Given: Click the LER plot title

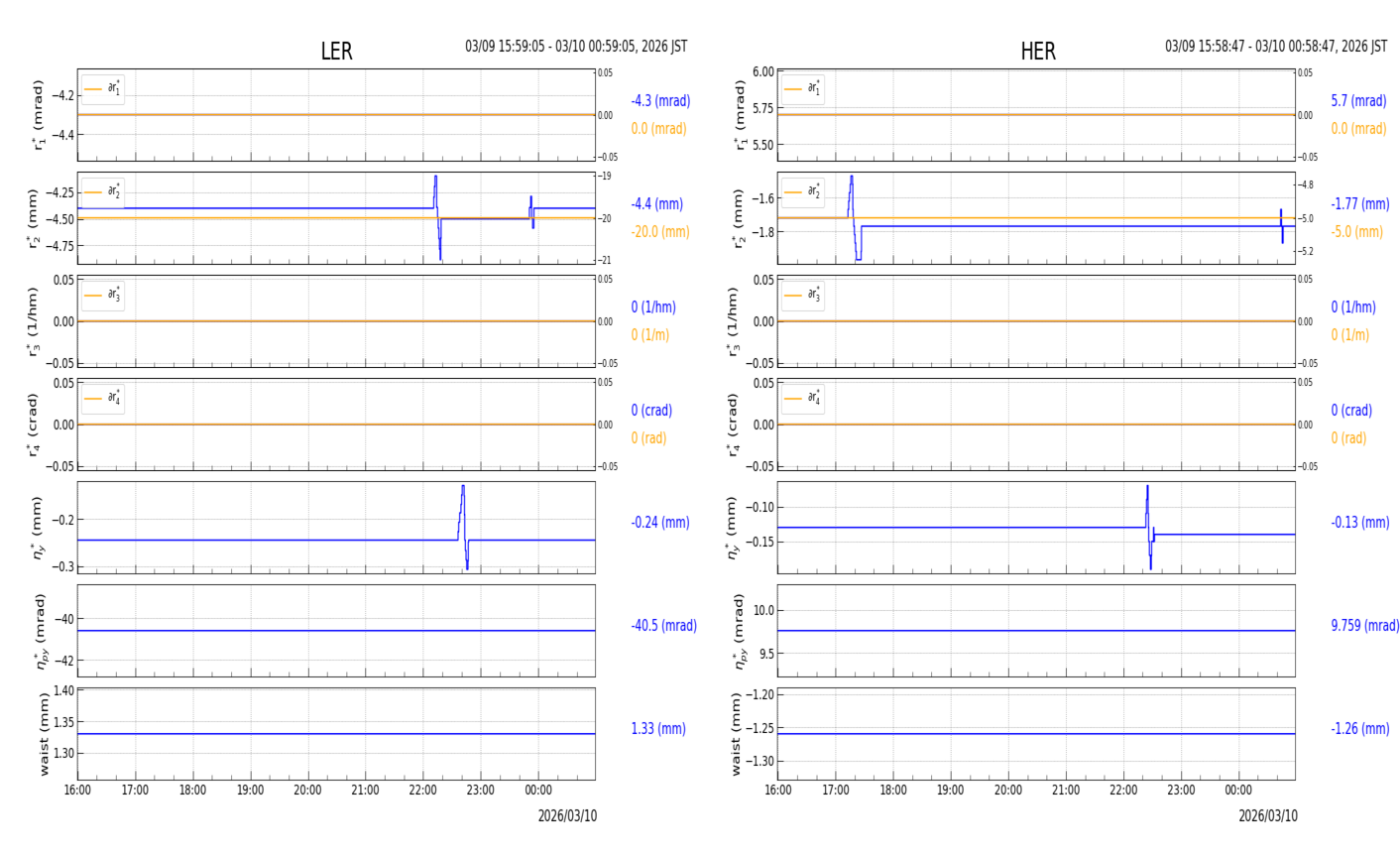Looking at the screenshot, I should [x=336, y=52].
